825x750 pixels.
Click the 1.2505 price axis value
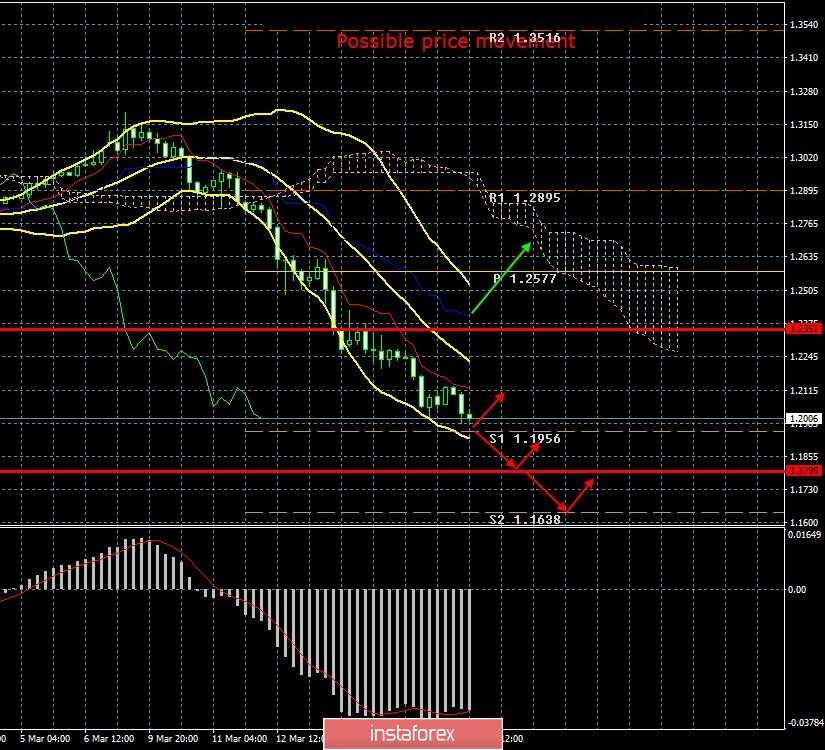tap(804, 291)
